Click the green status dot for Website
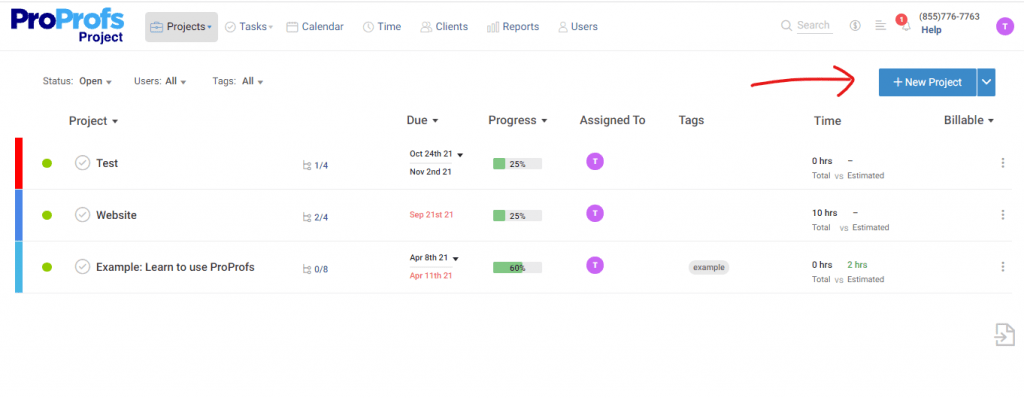Viewport: 1024px width, 398px height. 47,215
